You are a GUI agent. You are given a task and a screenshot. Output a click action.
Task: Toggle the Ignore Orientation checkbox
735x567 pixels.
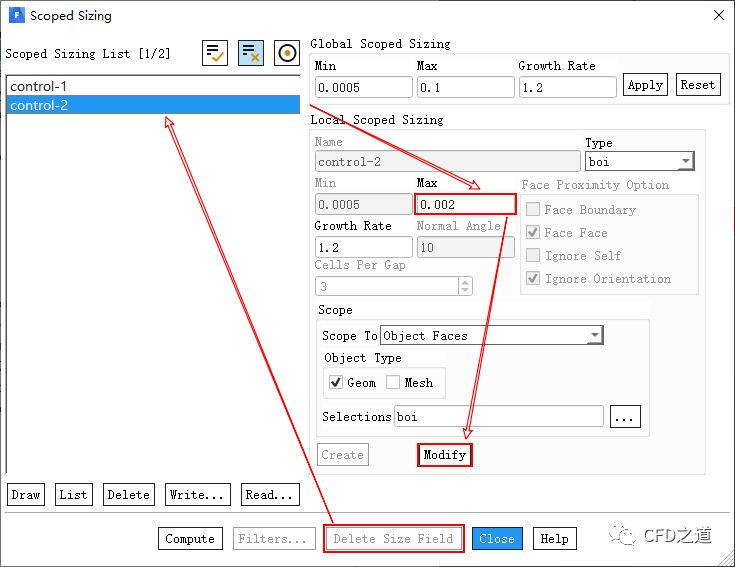coord(532,278)
